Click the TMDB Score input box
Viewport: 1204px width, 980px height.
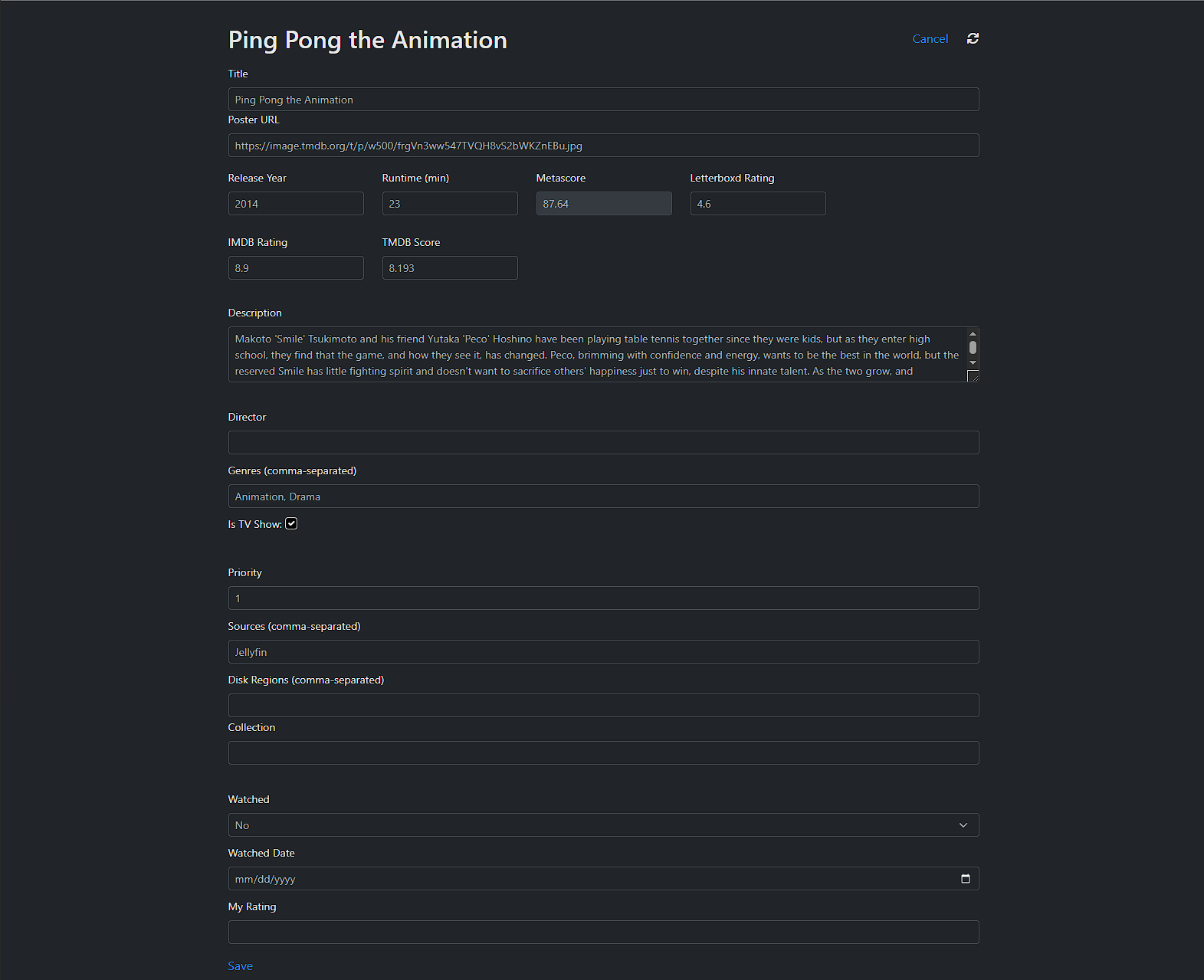coord(449,268)
